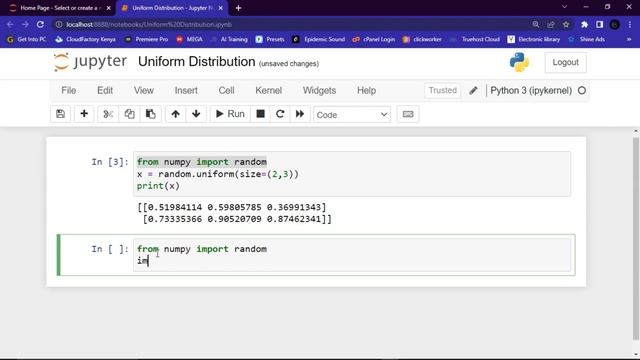640x360 pixels.
Task: Click the Trusted notebook indicator
Action: click(x=442, y=90)
